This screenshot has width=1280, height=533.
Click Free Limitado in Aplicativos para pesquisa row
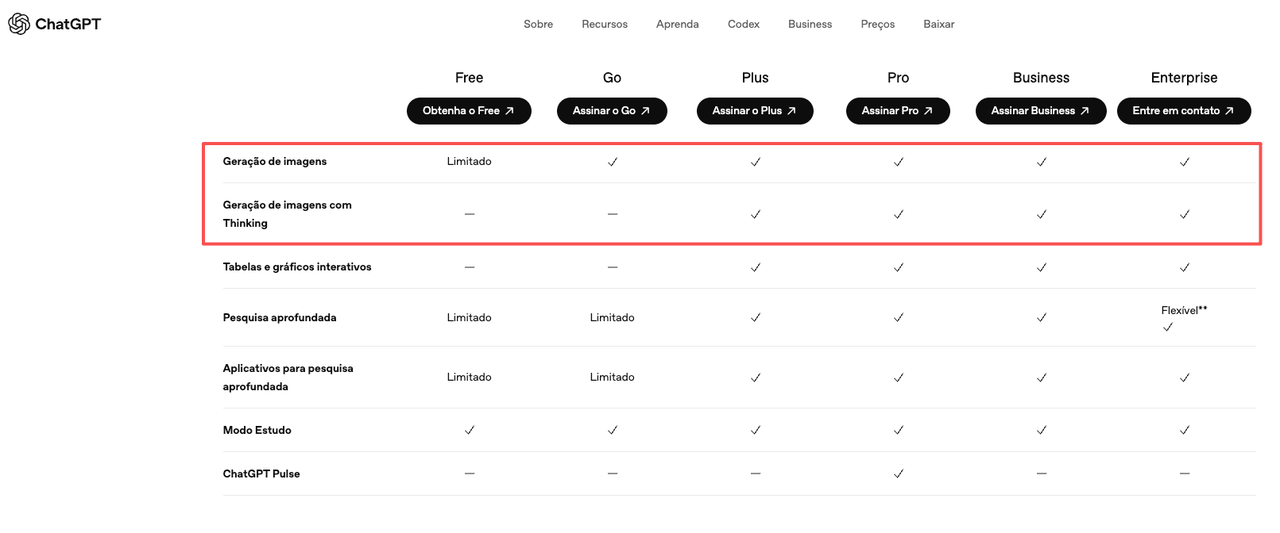point(469,377)
